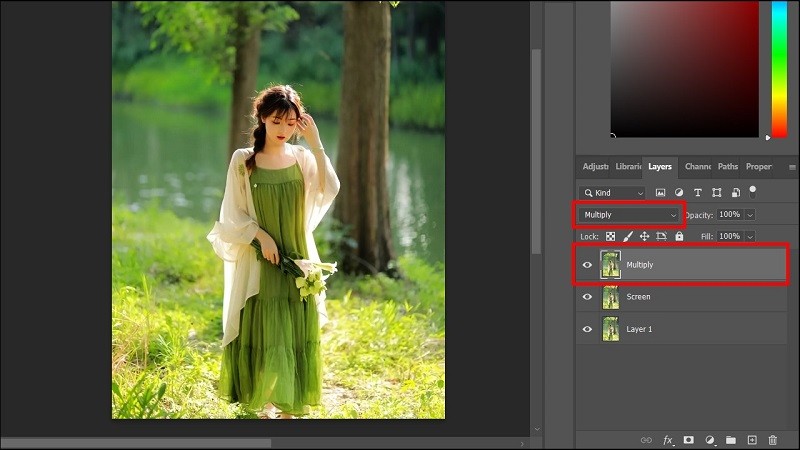Hide the Multiply layer
Viewport: 800px width, 450px height.
tap(587, 265)
